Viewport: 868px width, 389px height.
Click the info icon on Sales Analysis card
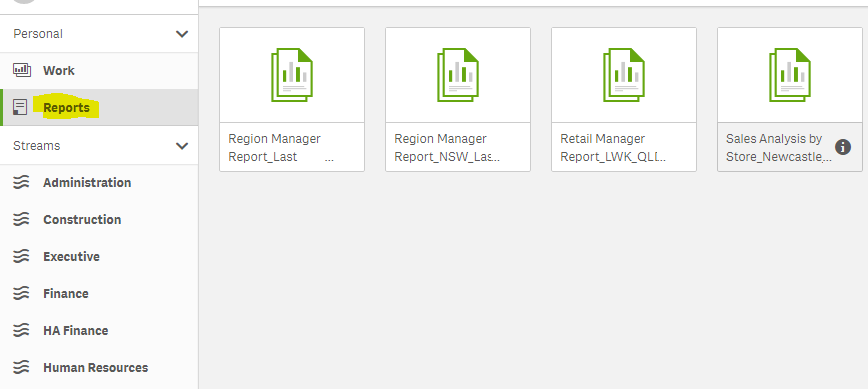tap(843, 147)
